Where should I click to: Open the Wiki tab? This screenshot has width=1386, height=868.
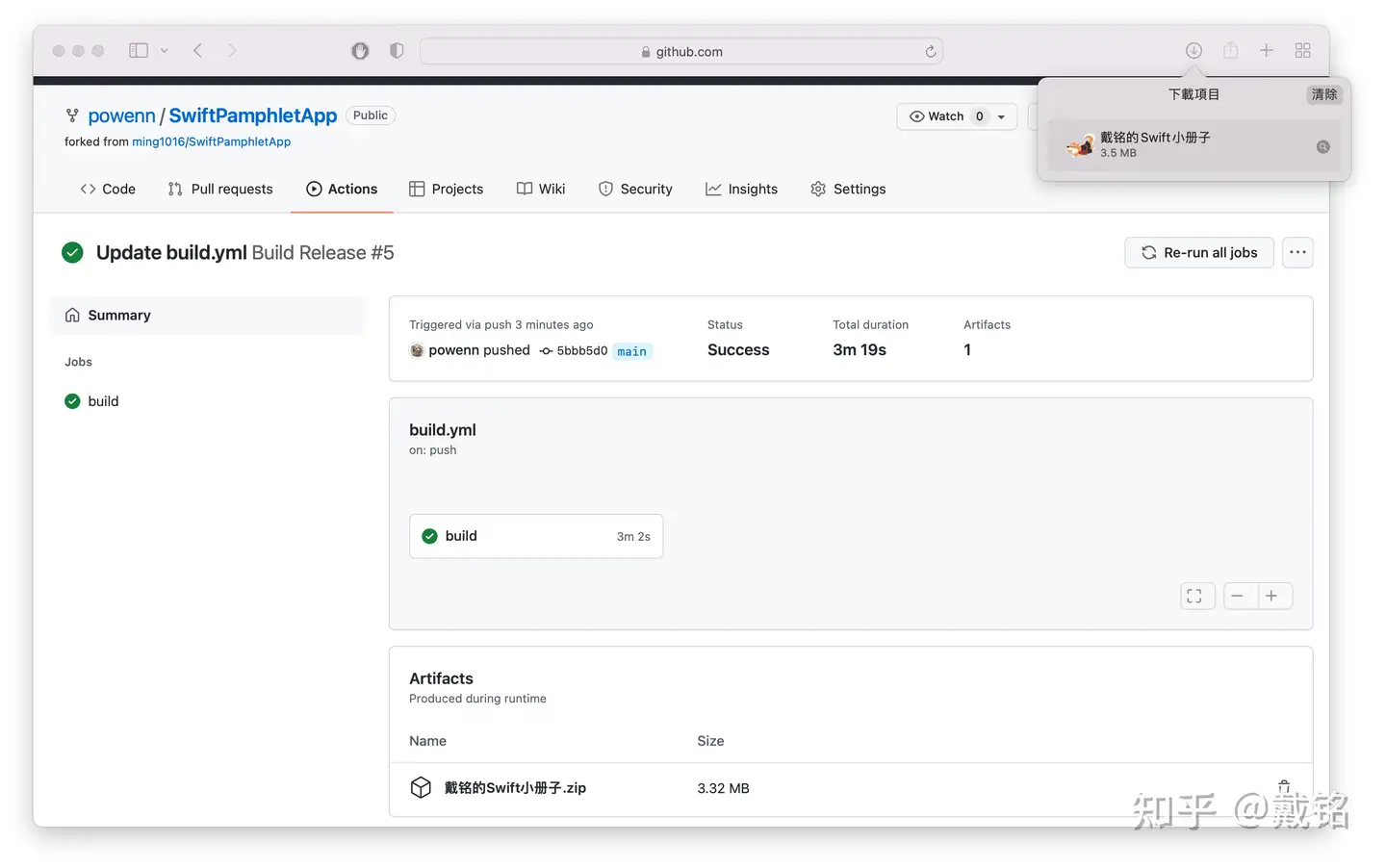pyautogui.click(x=541, y=190)
